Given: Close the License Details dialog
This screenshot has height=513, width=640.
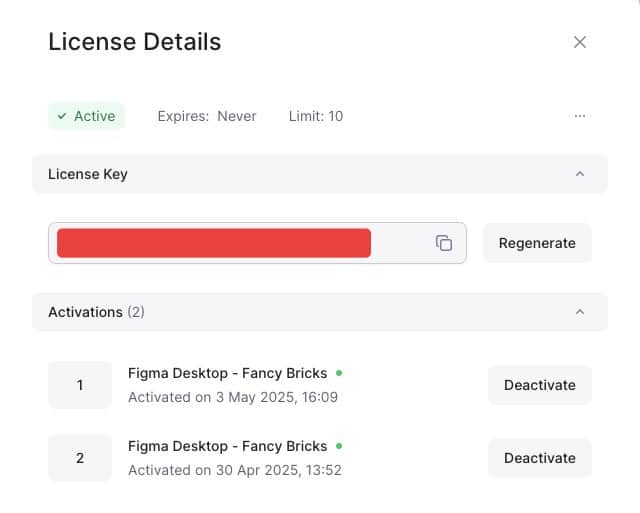Looking at the screenshot, I should tap(580, 42).
